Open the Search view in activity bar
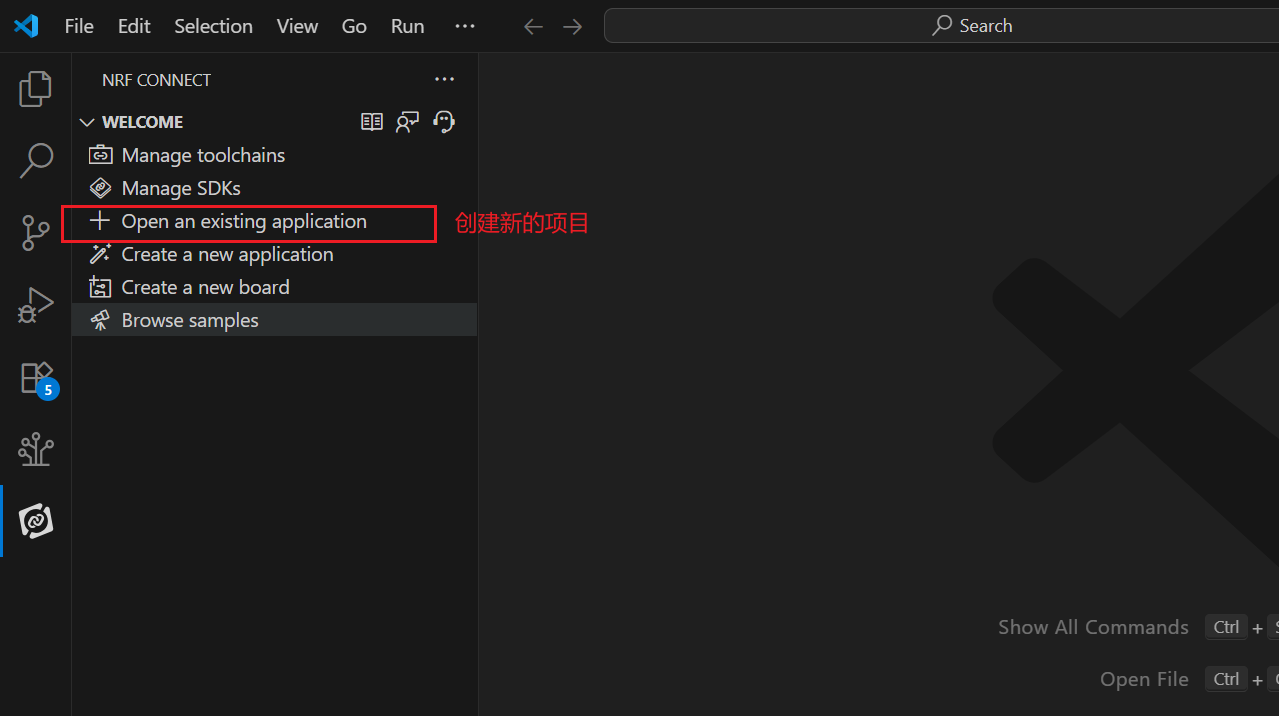The height and width of the screenshot is (716, 1279). pyautogui.click(x=36, y=160)
